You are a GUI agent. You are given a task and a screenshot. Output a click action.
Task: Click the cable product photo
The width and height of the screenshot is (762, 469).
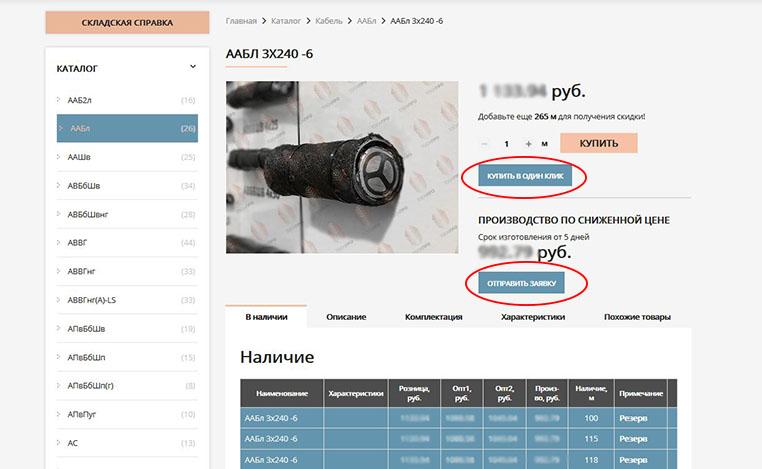coord(341,167)
